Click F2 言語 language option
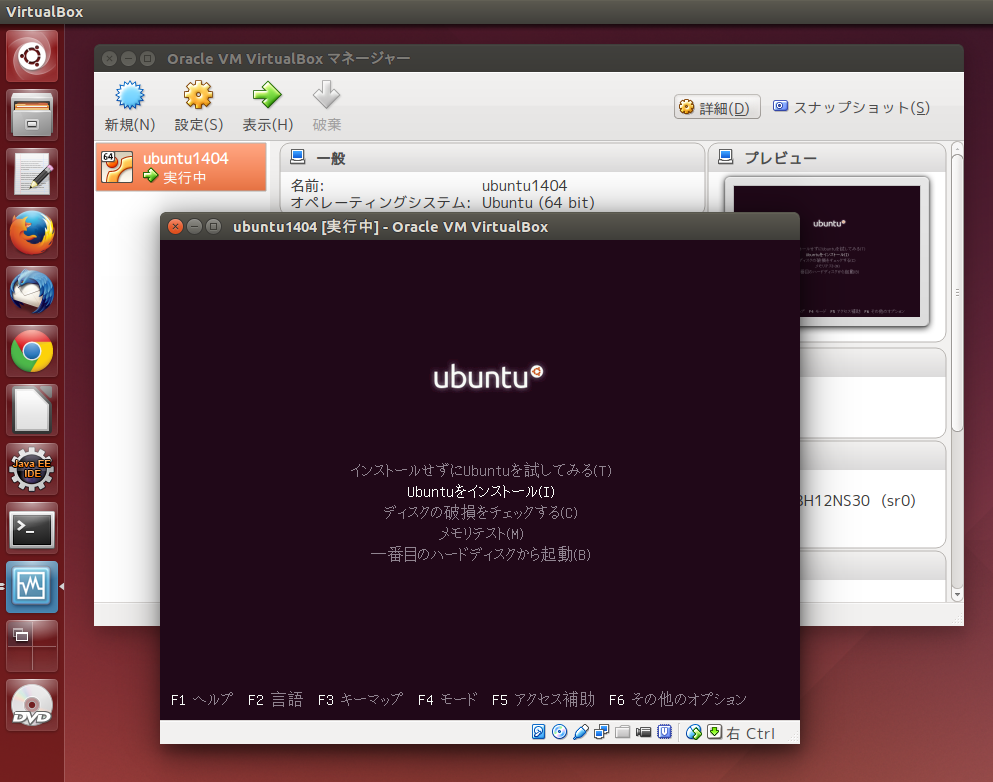 pyautogui.click(x=275, y=700)
